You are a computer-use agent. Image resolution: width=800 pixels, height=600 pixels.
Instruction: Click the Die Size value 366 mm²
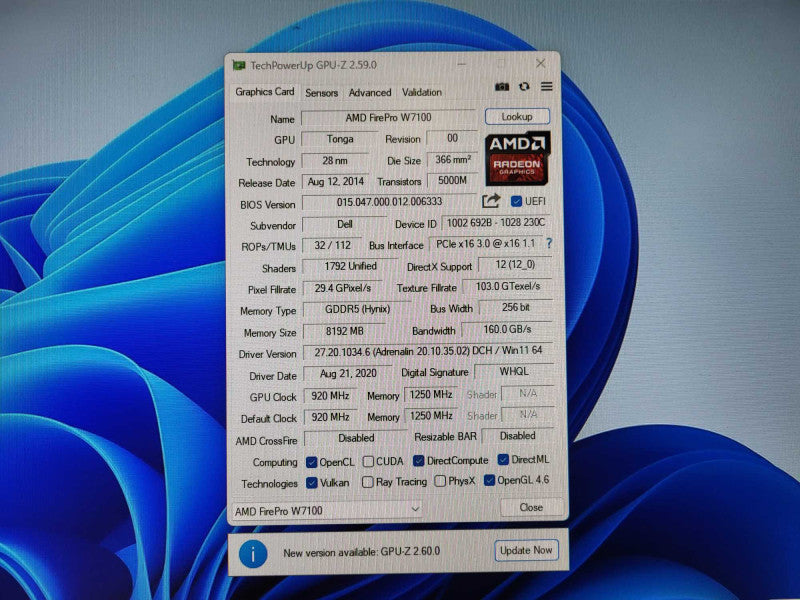(x=452, y=160)
